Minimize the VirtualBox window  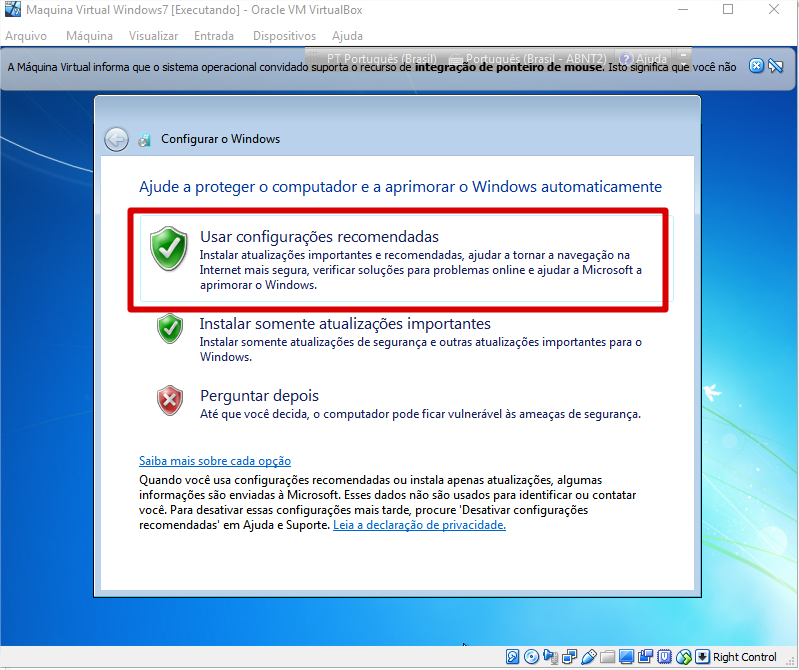point(683,9)
